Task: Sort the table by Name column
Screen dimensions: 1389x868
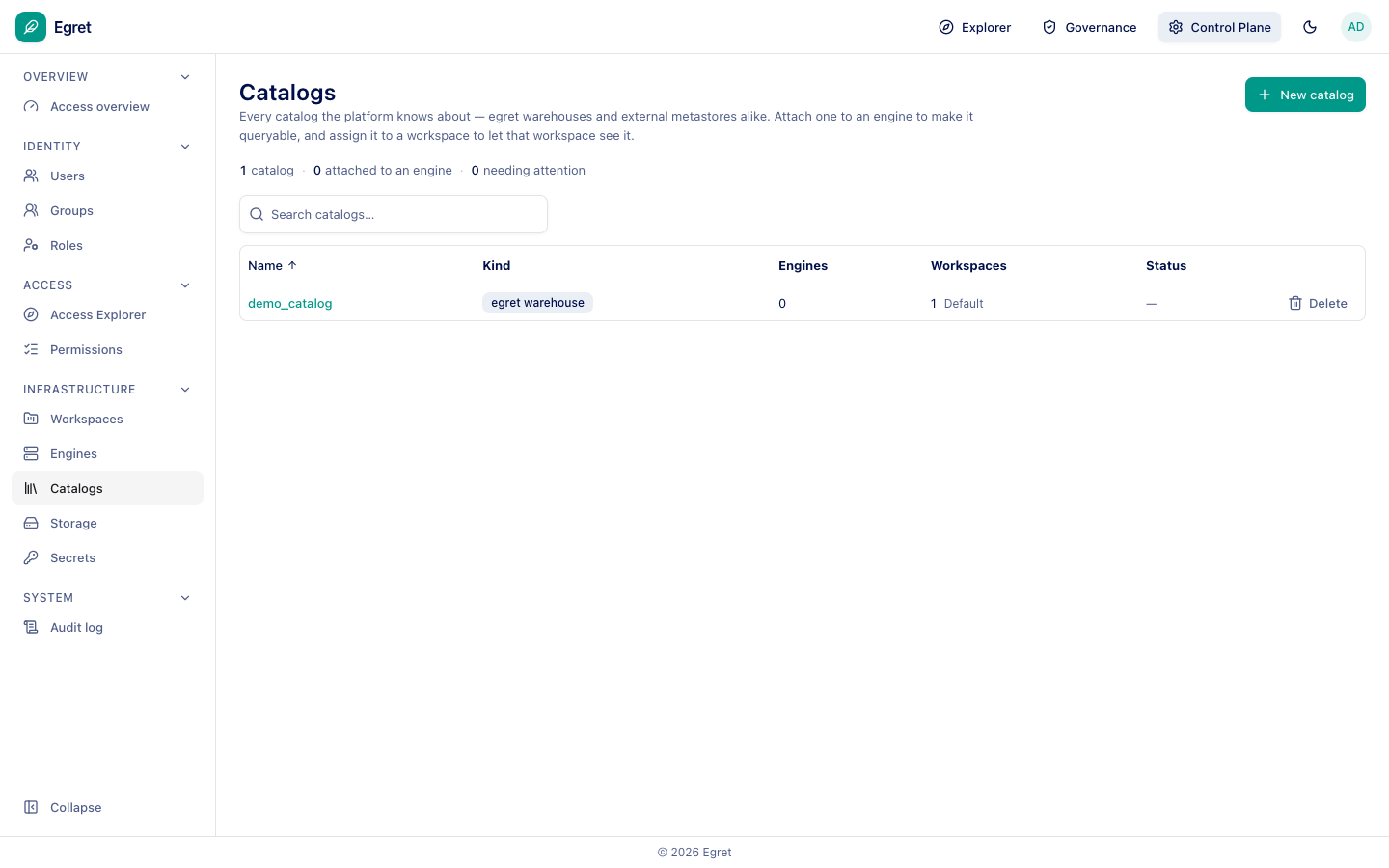Action: 272,266
